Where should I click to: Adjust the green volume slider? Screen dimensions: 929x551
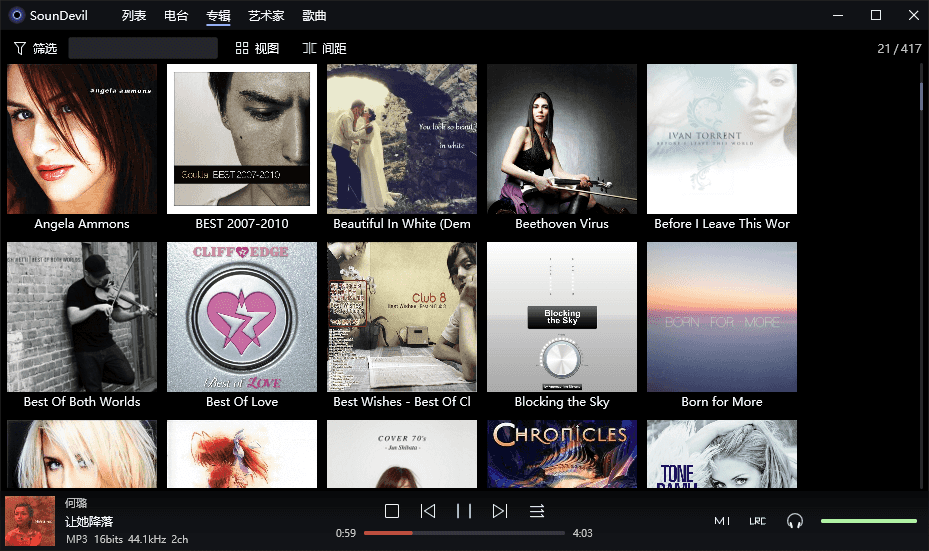pos(869,521)
